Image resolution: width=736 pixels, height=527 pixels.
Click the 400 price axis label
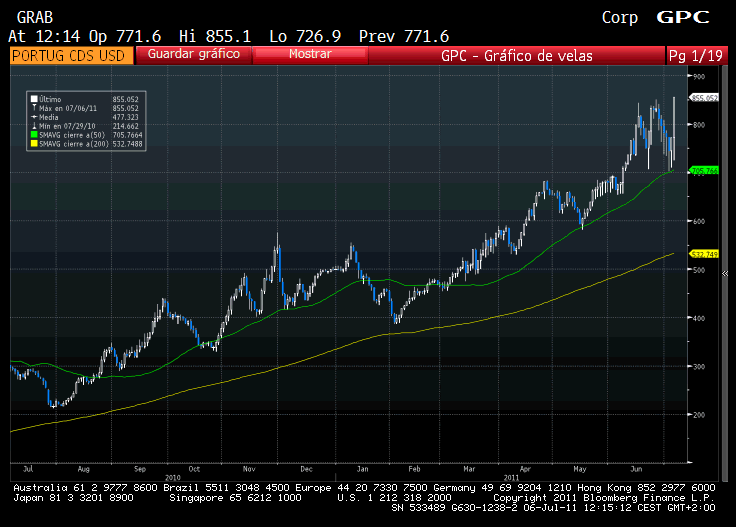(x=698, y=318)
